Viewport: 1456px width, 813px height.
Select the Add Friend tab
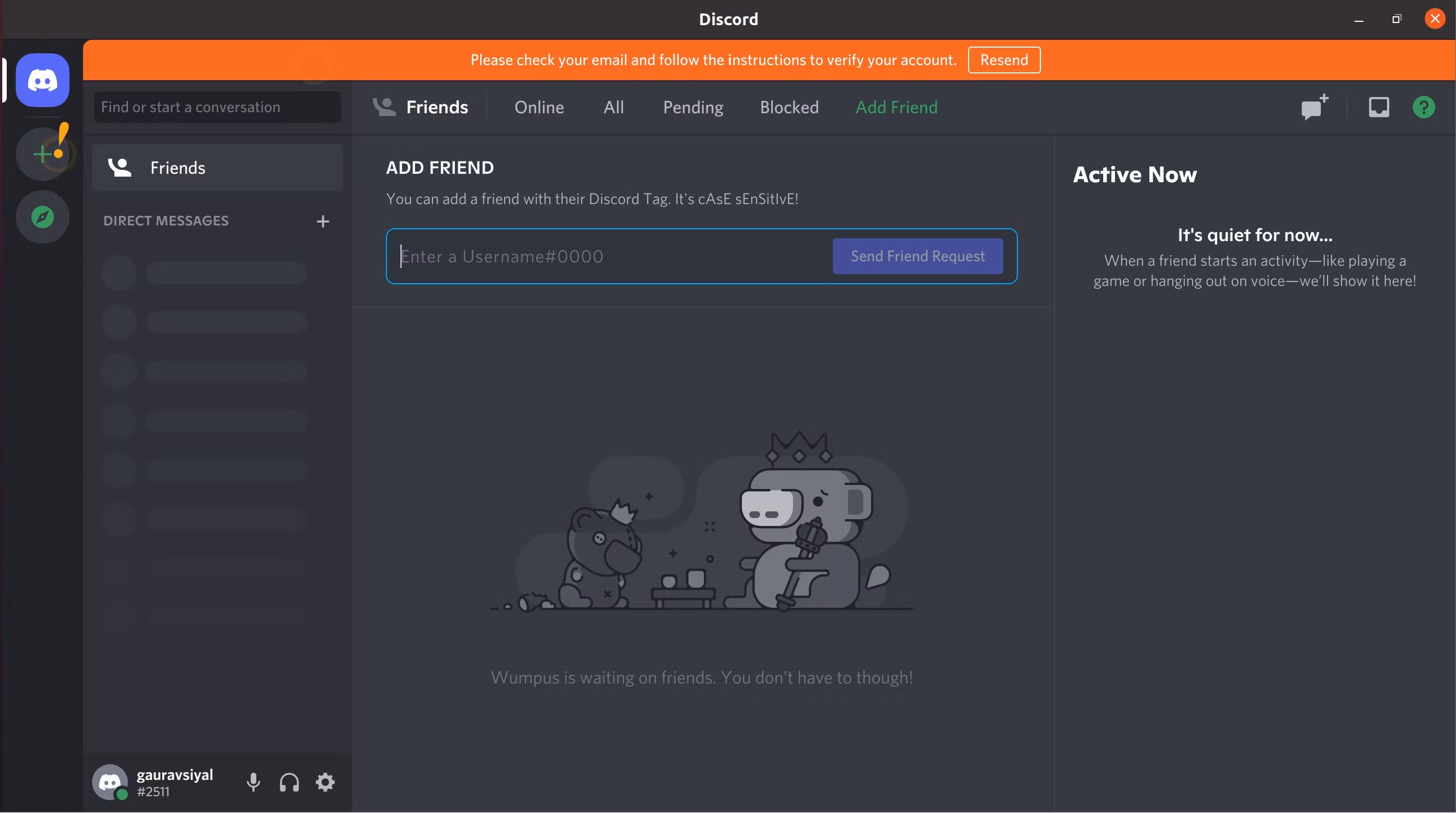(x=896, y=107)
